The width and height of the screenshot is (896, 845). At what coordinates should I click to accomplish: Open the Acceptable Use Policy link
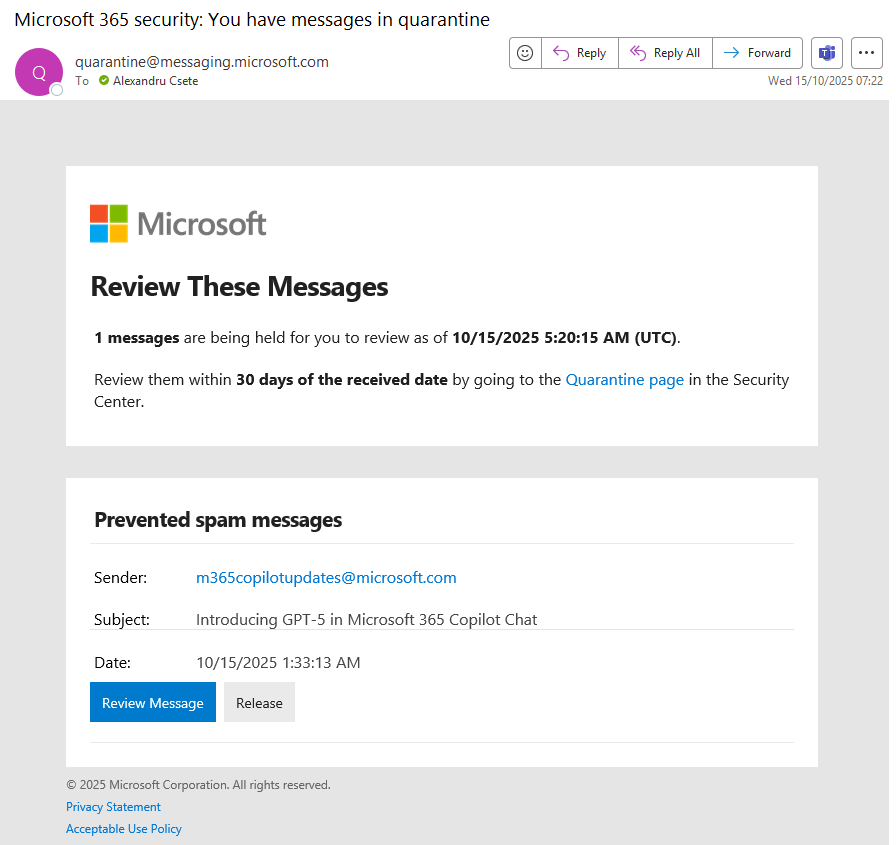click(x=123, y=828)
